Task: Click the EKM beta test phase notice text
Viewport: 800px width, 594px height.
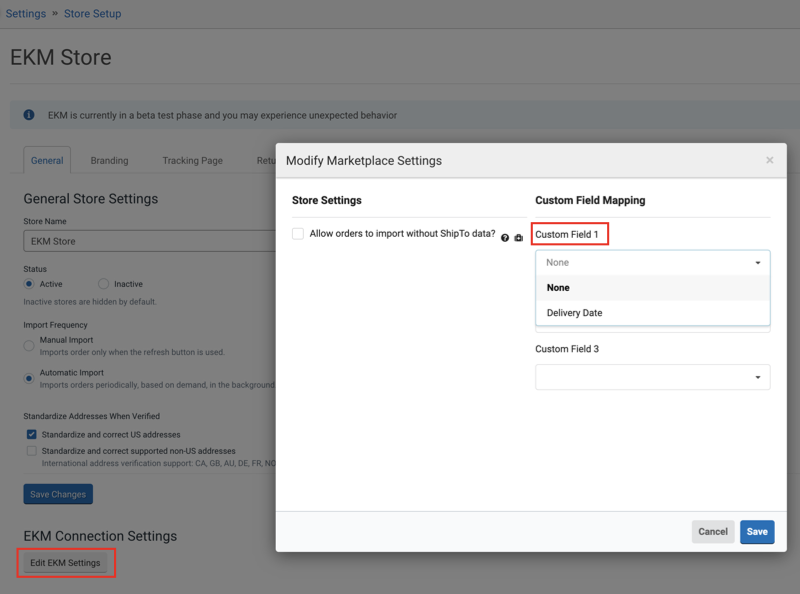Action: pos(222,115)
